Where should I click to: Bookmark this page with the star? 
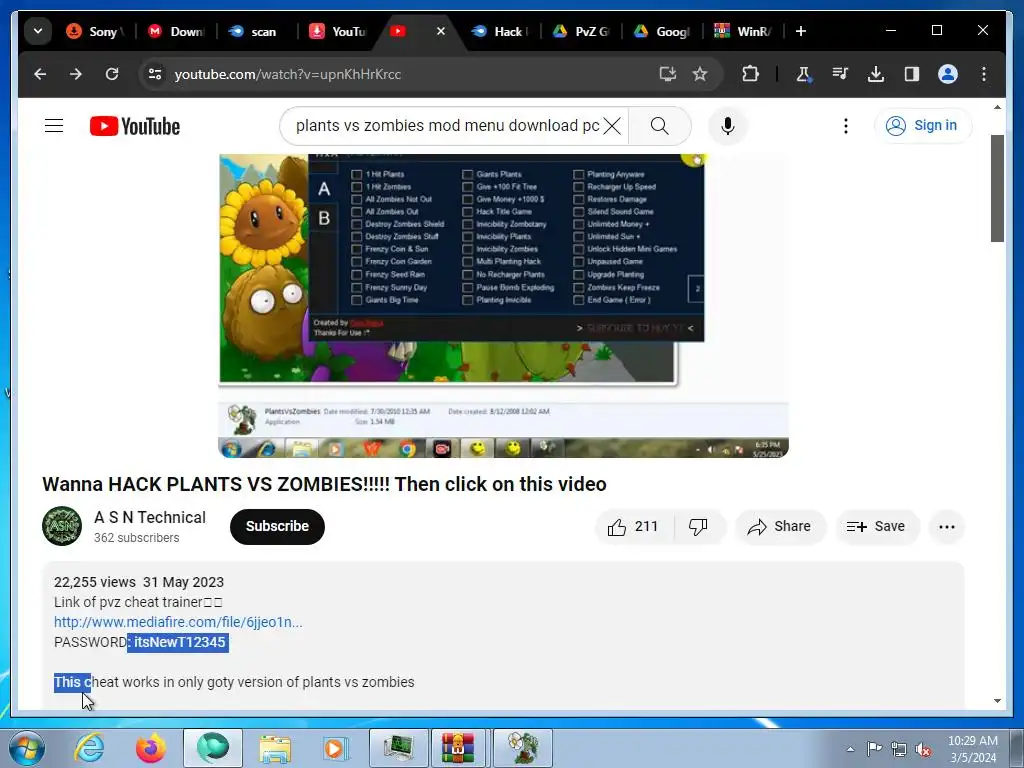(x=700, y=74)
